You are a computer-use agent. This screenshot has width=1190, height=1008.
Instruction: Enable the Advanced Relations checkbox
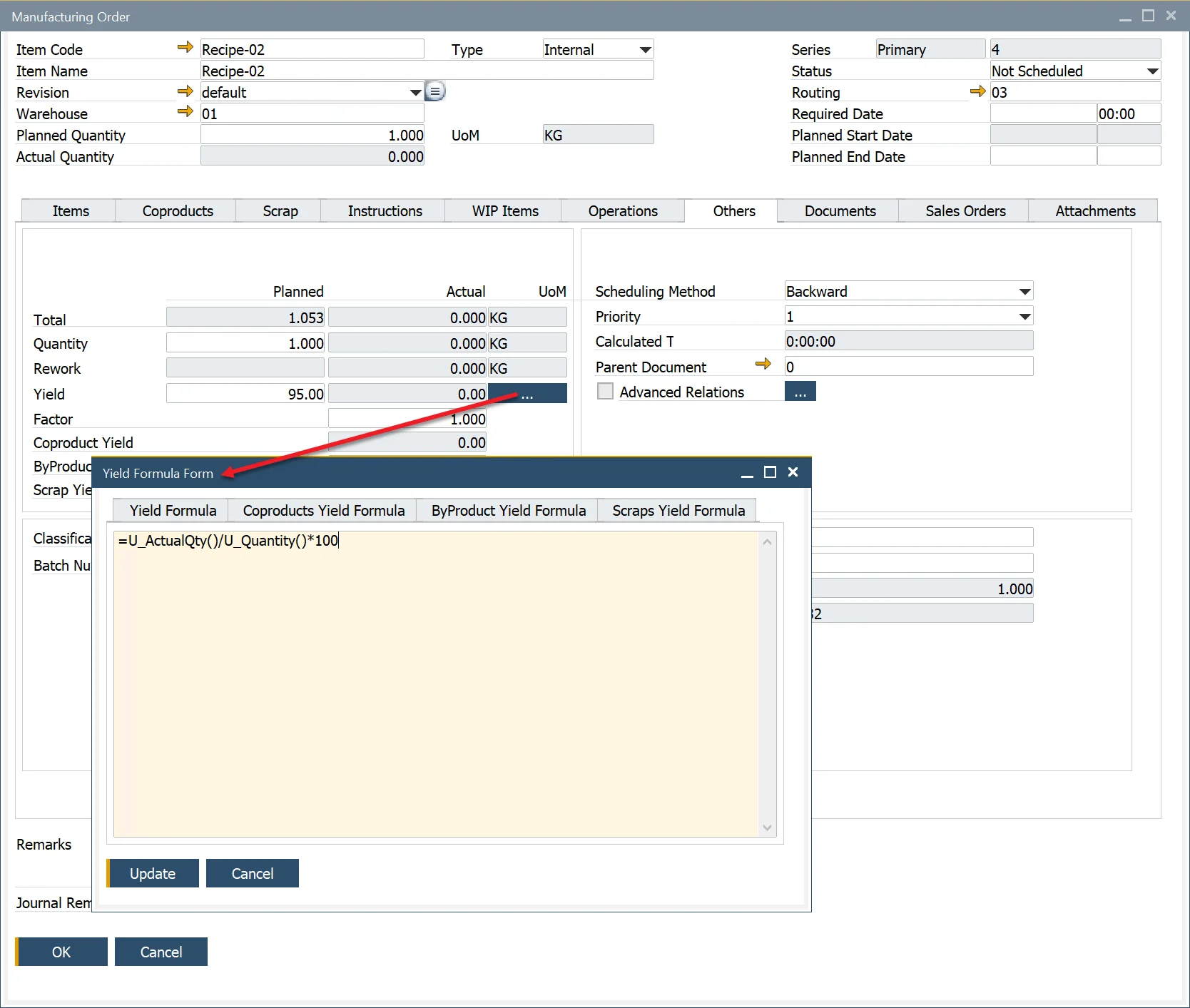point(605,392)
